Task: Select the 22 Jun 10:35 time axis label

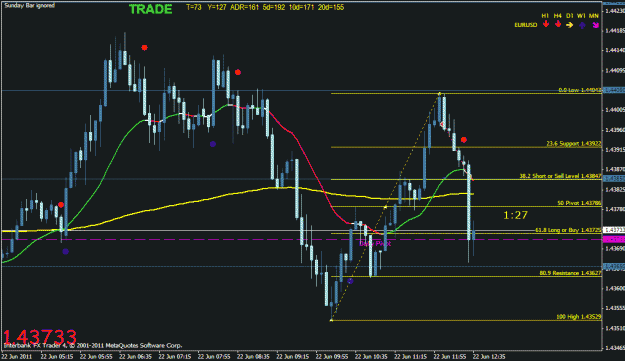Action: pyautogui.click(x=371, y=356)
